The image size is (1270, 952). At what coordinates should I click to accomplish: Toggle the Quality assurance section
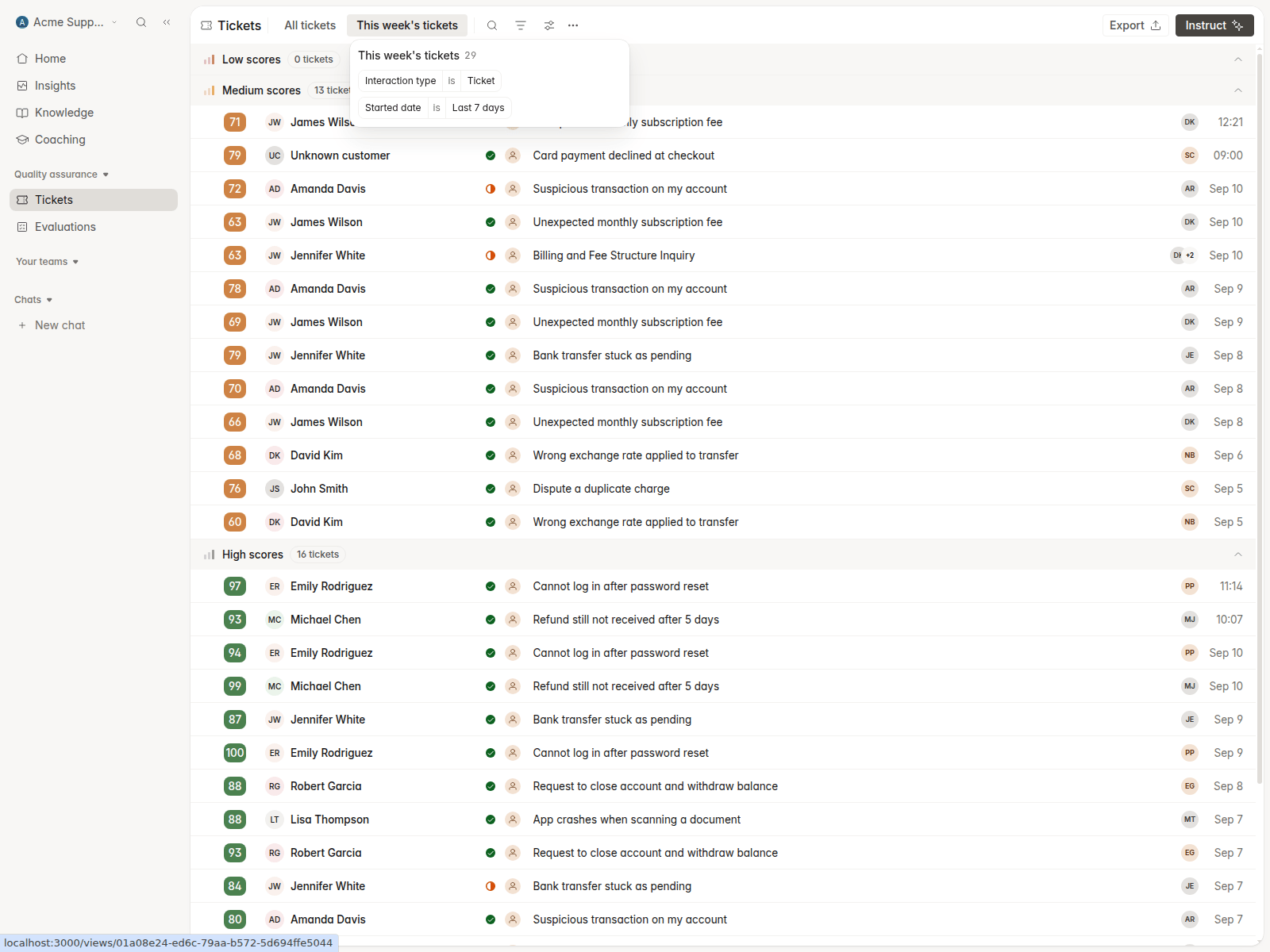(x=62, y=175)
